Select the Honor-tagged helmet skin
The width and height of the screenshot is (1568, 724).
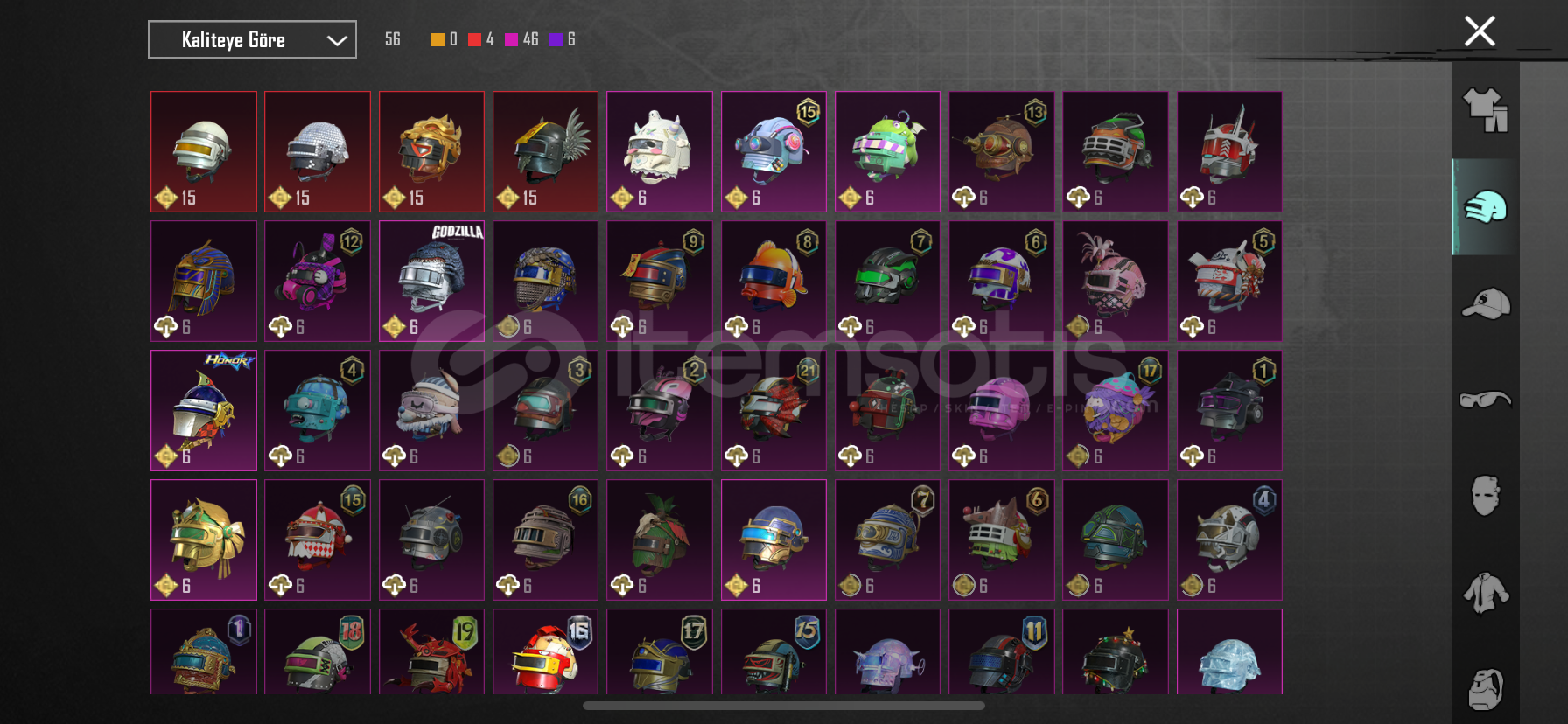coord(204,410)
